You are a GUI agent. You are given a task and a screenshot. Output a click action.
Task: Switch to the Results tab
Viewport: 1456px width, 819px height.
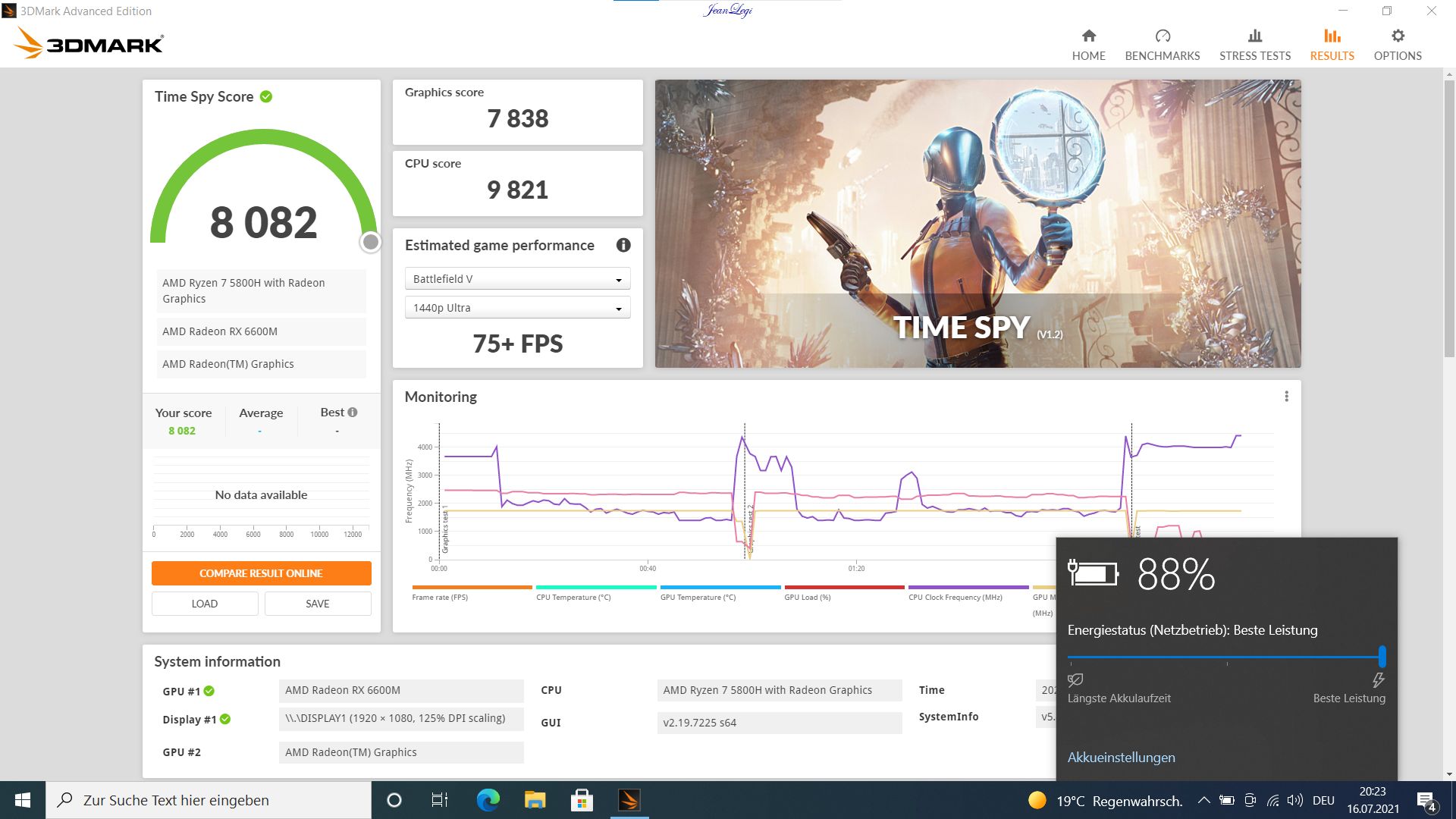point(1332,45)
